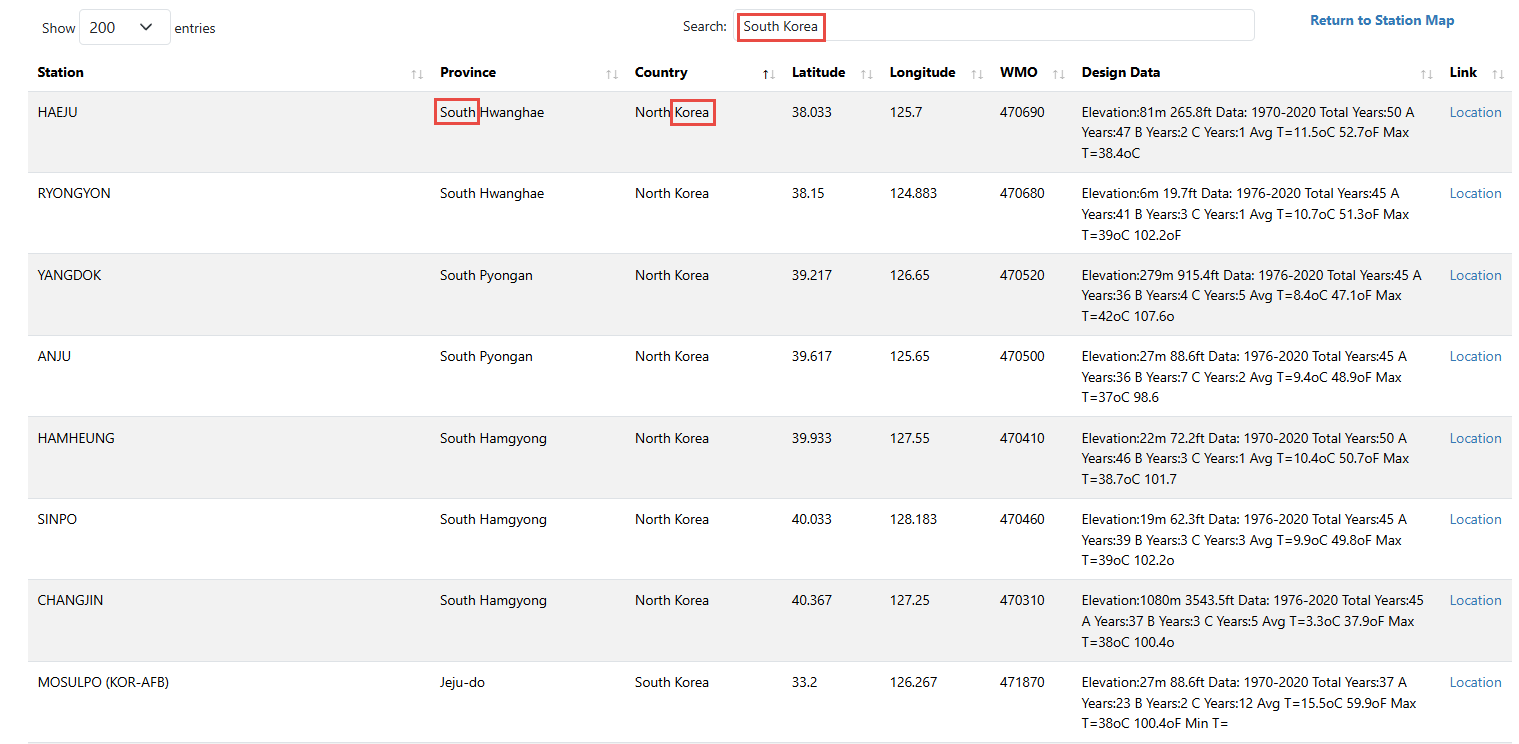Viewport: 1519px width, 744px height.
Task: Click sort arrows in Latitude column header
Action: [x=866, y=74]
